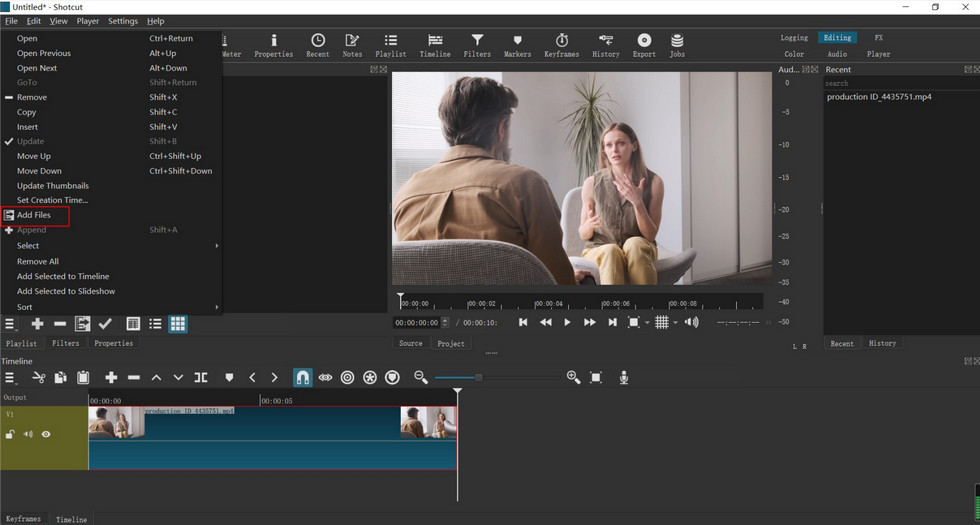Open the playlist hamburger menu
The width and height of the screenshot is (980, 525).
pyautogui.click(x=11, y=324)
